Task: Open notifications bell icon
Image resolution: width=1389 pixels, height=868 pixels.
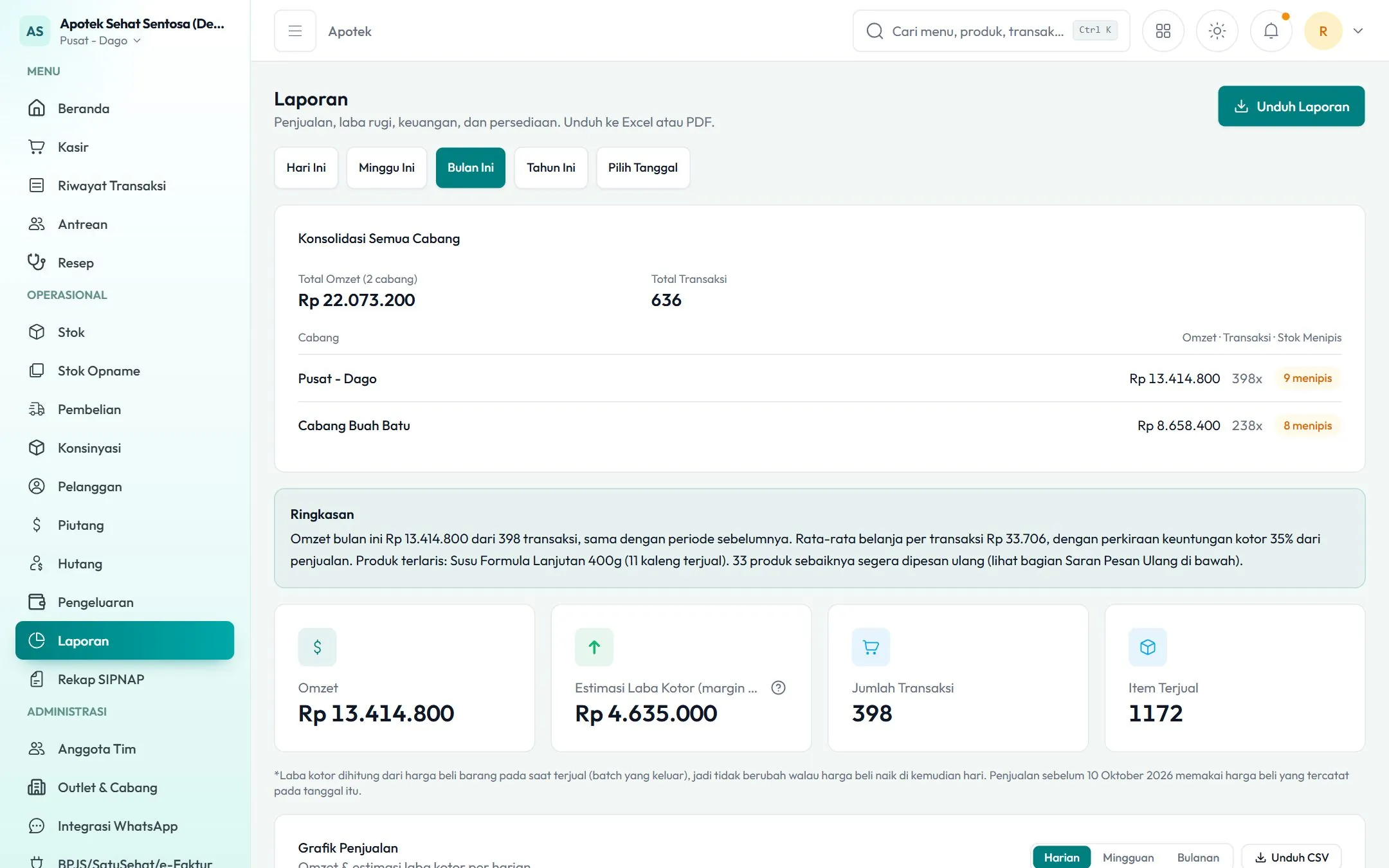Action: click(1271, 31)
